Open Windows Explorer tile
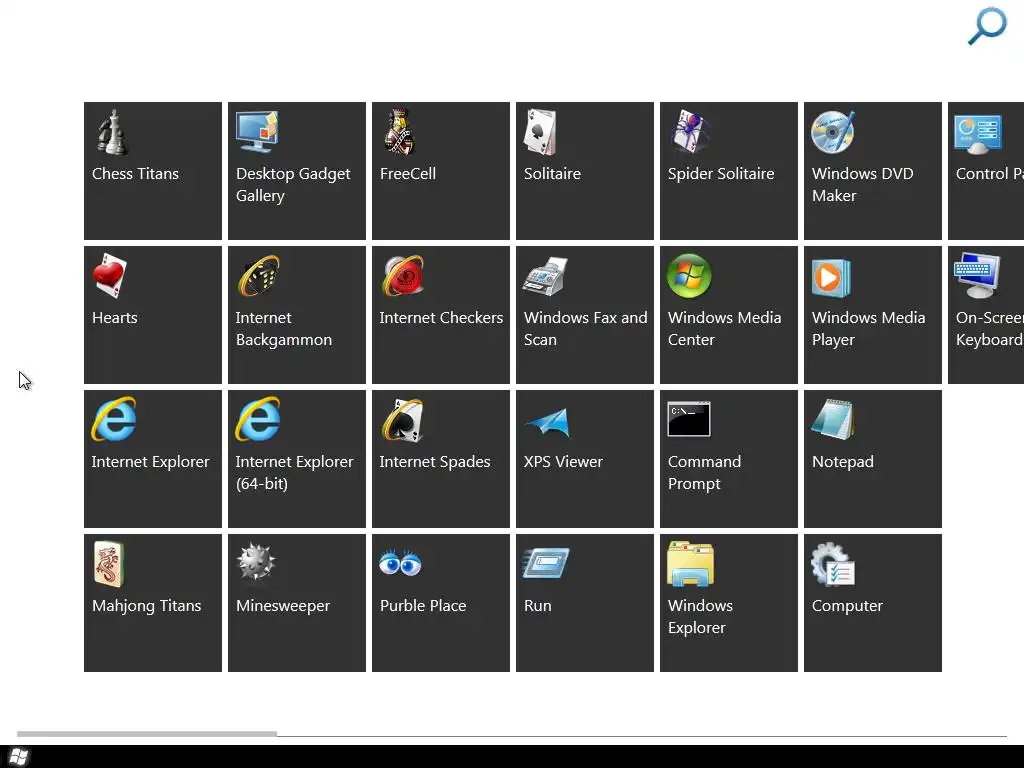Screen dimensions: 1024x768 point(729,603)
